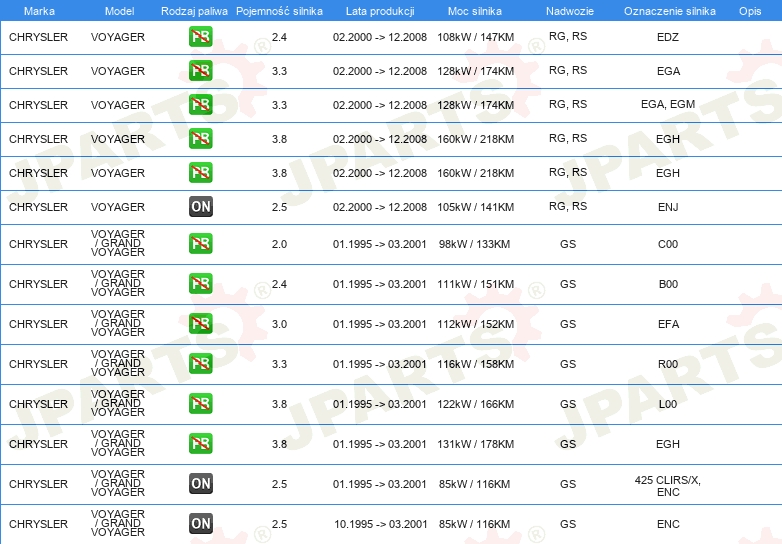Image resolution: width=782 pixels, height=544 pixels.
Task: Click the power value 131kW / 178KM
Action: click(x=475, y=444)
